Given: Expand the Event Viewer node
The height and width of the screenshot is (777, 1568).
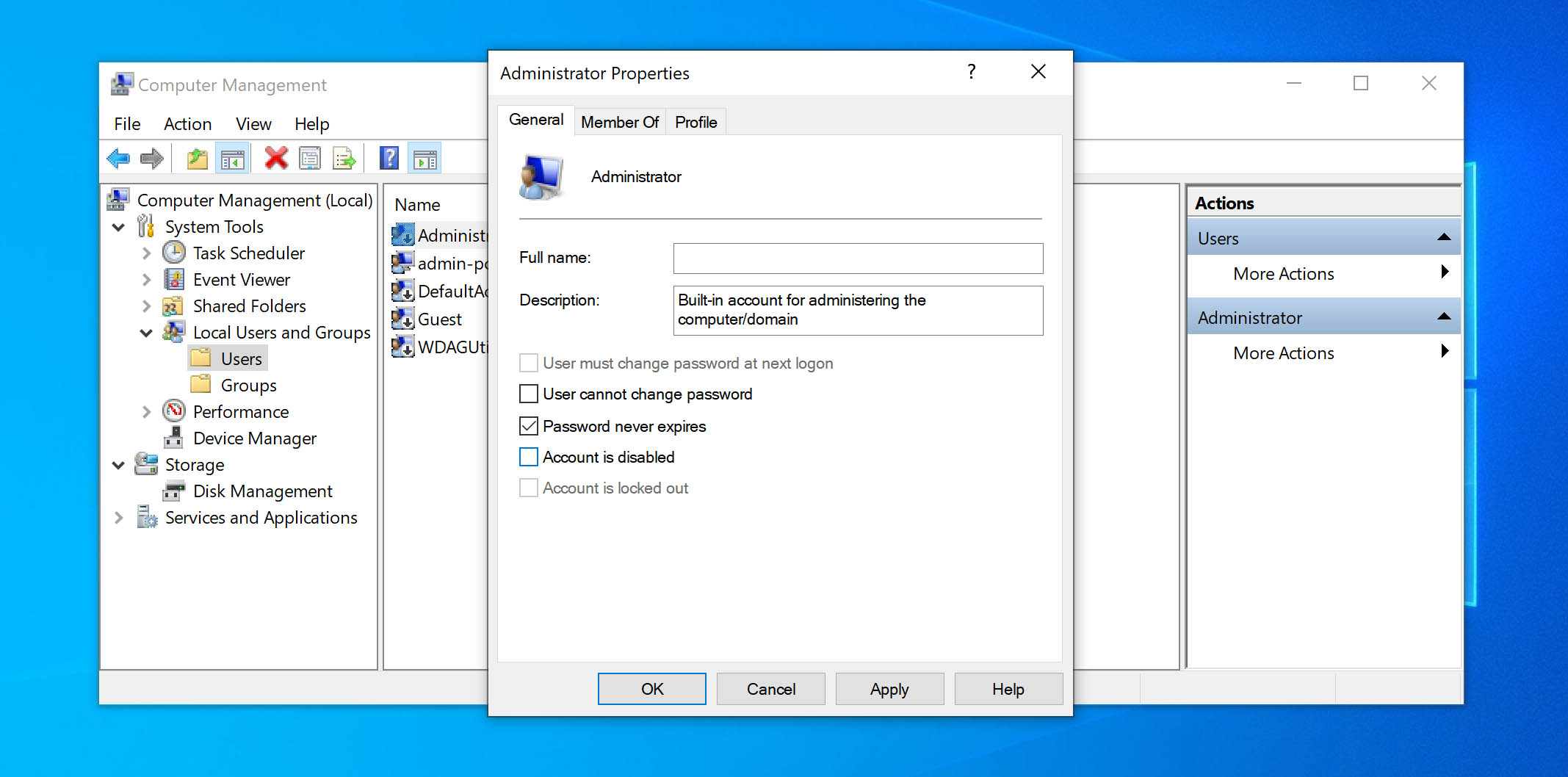Looking at the screenshot, I should pyautogui.click(x=146, y=280).
